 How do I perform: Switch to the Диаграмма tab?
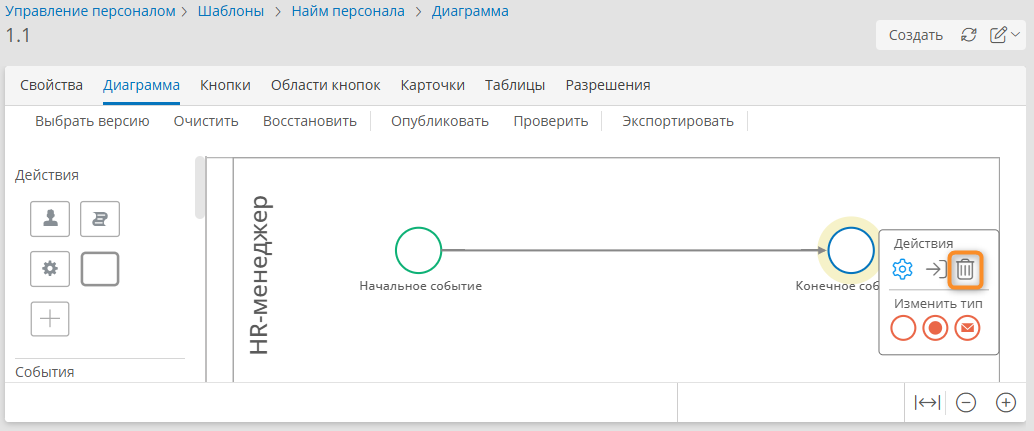(141, 85)
